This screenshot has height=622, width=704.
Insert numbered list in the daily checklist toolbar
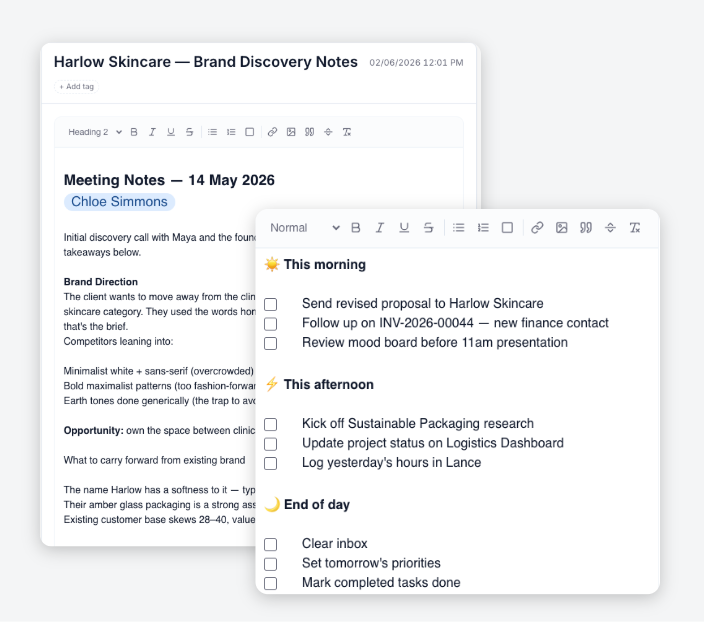[483, 228]
